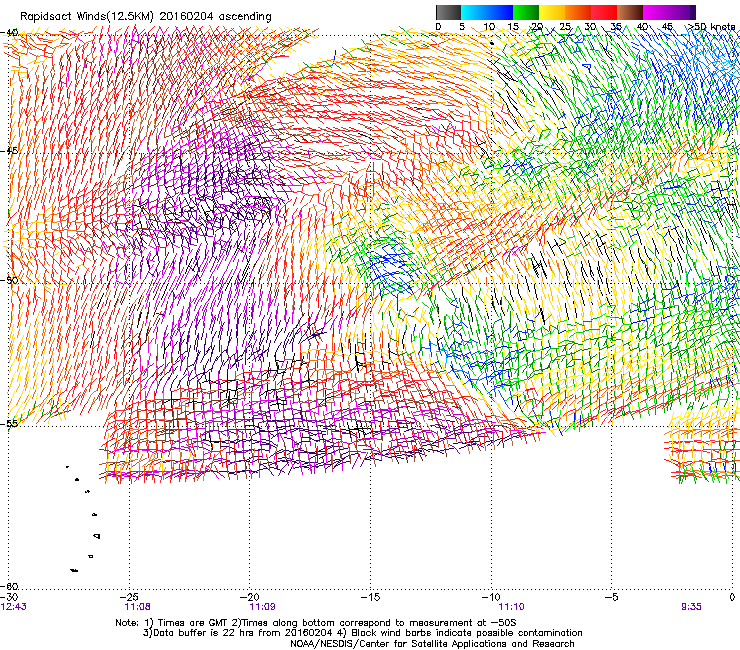This screenshot has height=650, width=740.
Task: Click the 9:35 measurement time label
Action: 691,607
